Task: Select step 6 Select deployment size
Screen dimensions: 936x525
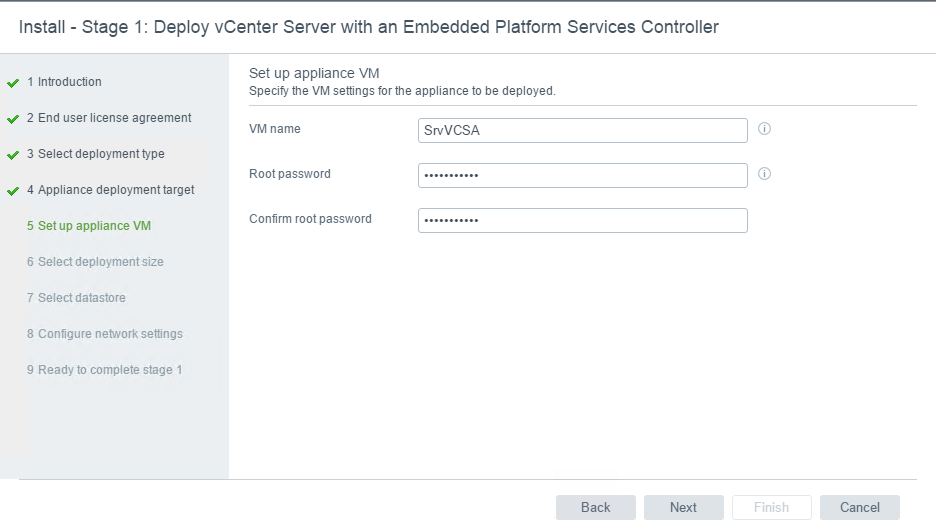Action: (95, 262)
